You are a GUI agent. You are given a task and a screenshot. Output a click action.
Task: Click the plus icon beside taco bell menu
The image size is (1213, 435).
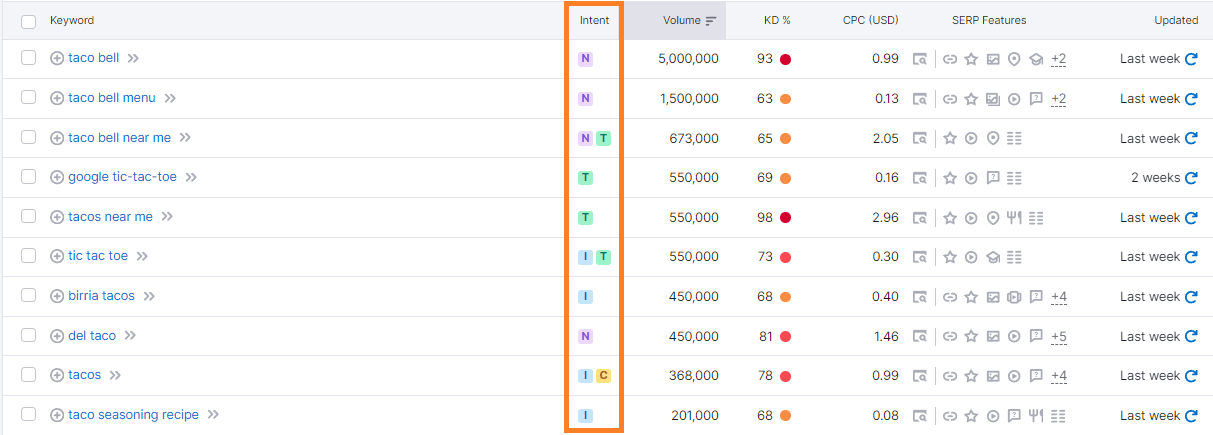(x=57, y=98)
